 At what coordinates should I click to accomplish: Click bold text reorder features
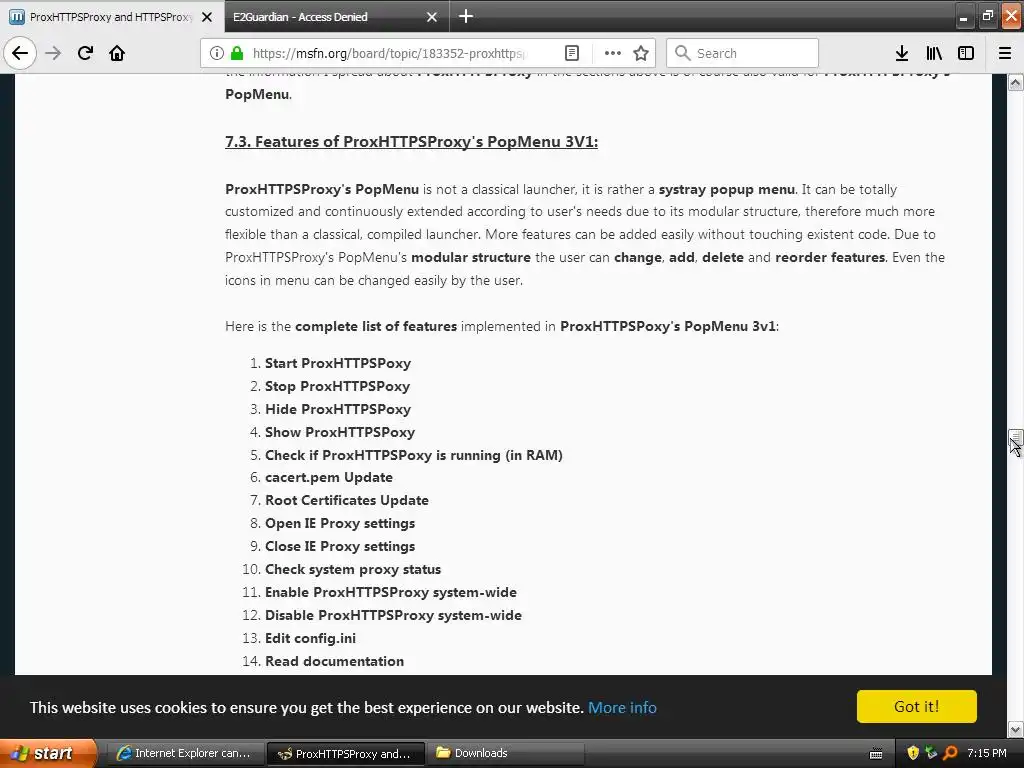pyautogui.click(x=830, y=257)
